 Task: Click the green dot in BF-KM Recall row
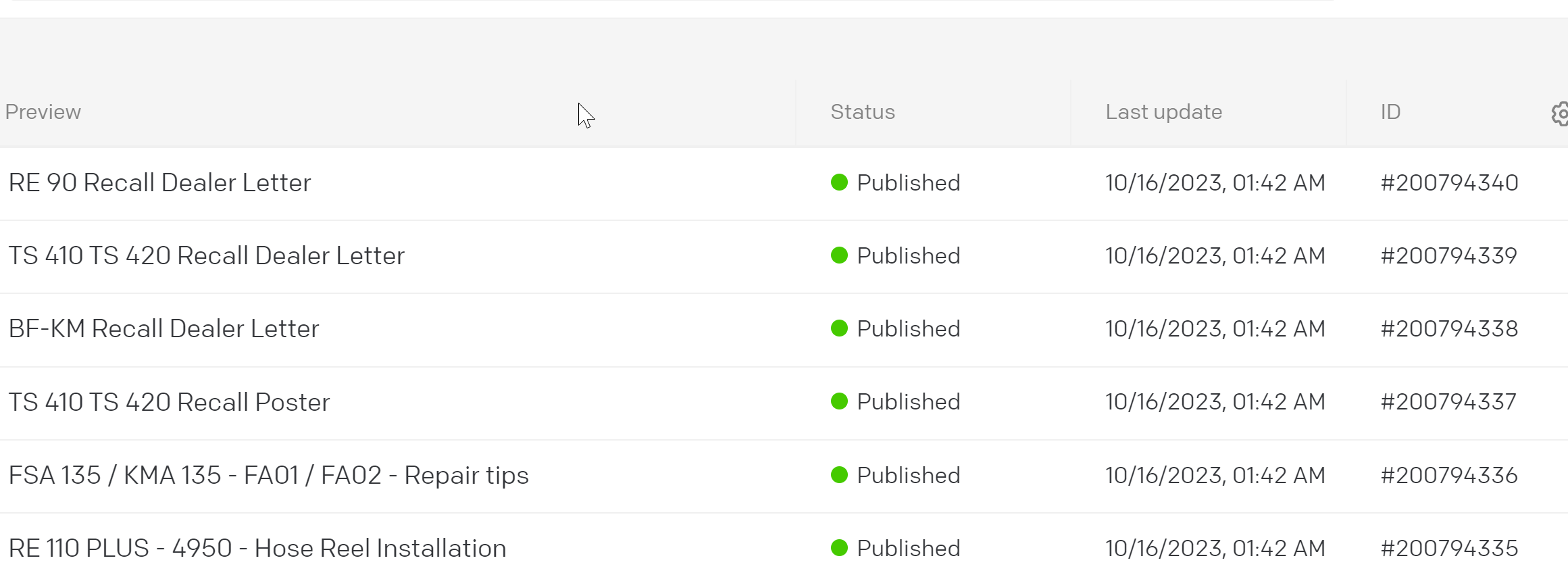pos(839,328)
